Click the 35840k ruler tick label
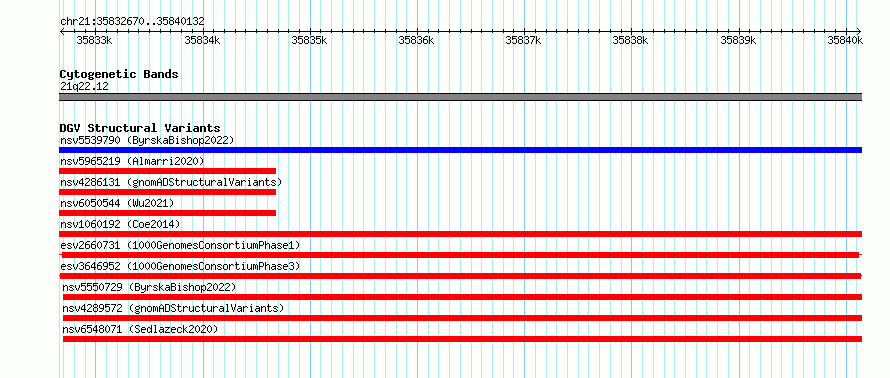The image size is (890, 378). (845, 40)
